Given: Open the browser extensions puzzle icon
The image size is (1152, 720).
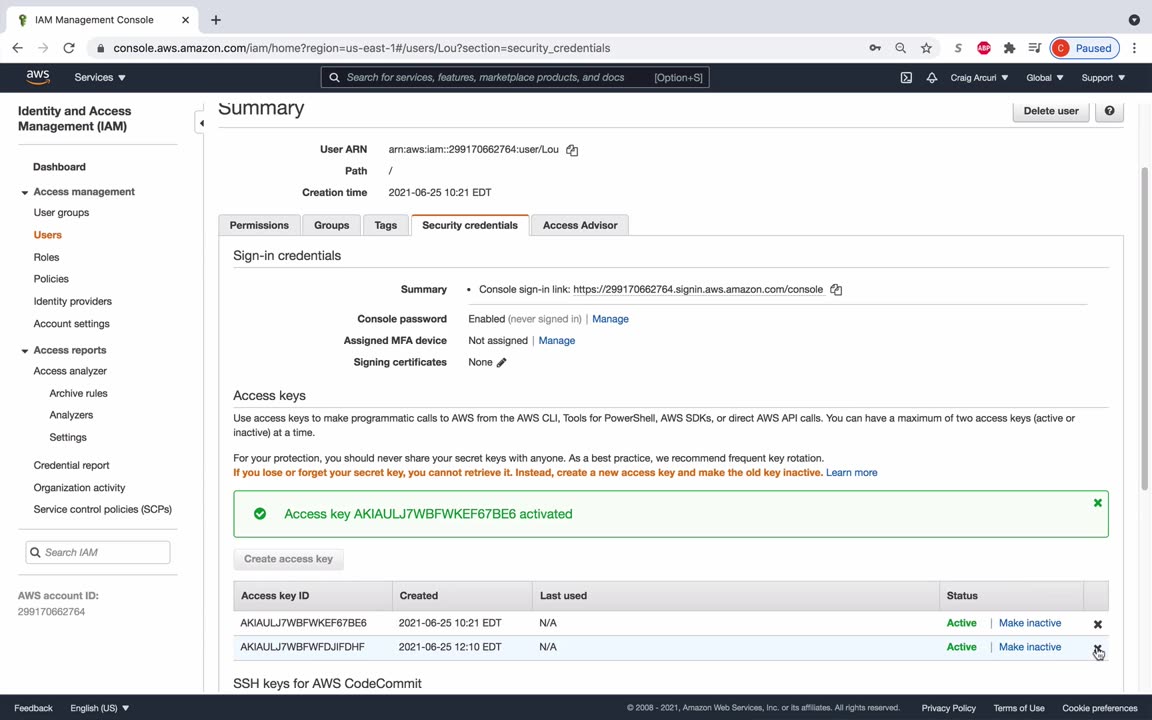Looking at the screenshot, I should click(1009, 48).
